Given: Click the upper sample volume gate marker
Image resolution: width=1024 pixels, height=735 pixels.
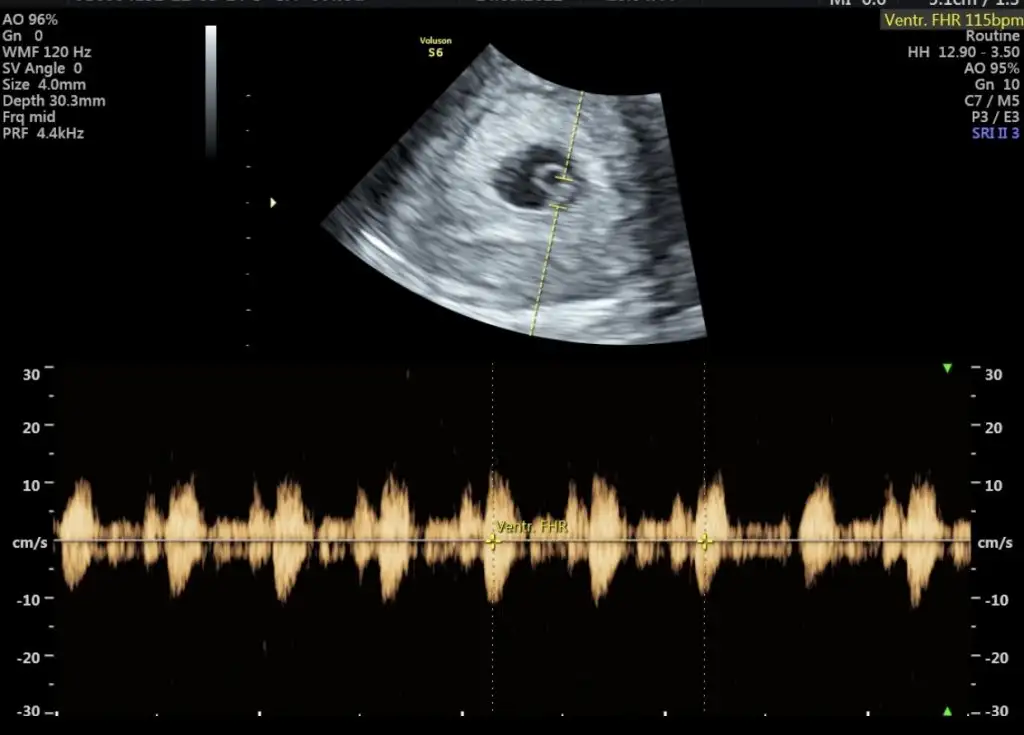Looking at the screenshot, I should click(x=564, y=179).
